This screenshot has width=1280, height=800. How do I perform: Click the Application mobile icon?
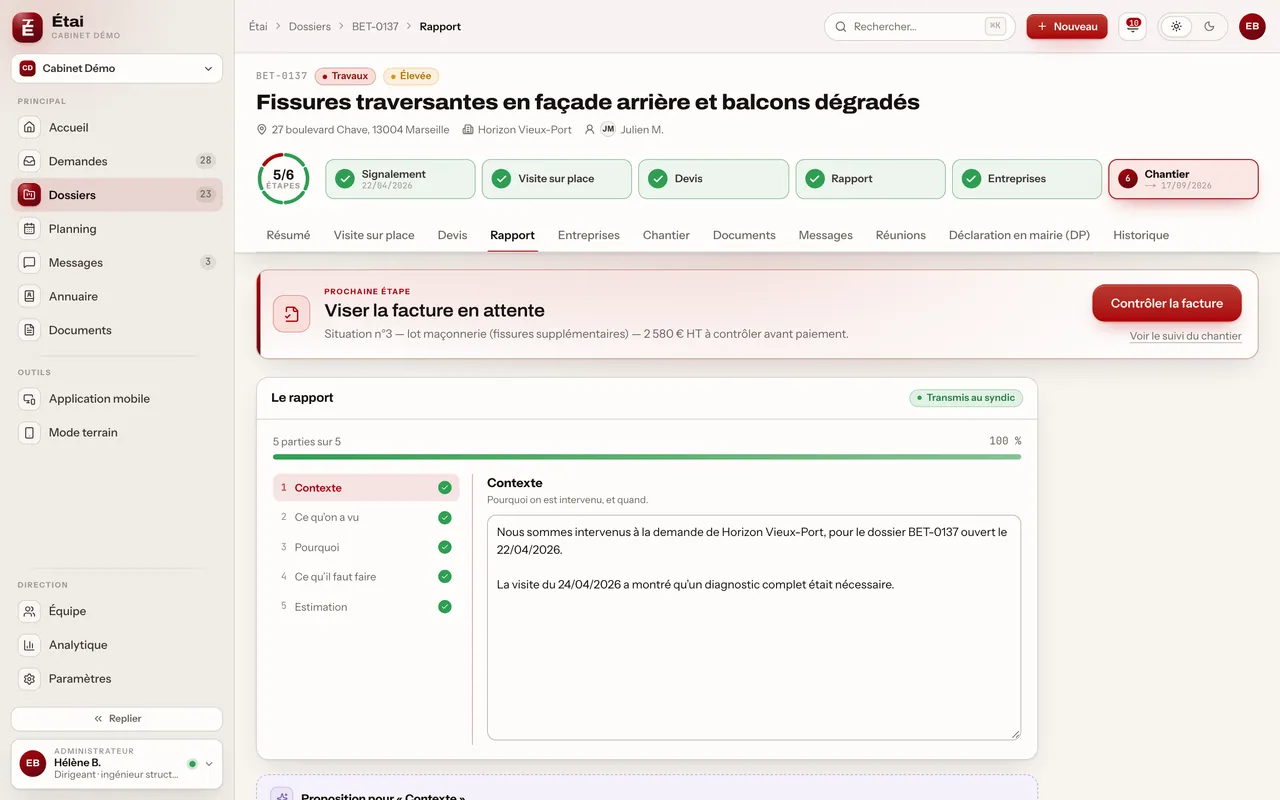coord(30,399)
